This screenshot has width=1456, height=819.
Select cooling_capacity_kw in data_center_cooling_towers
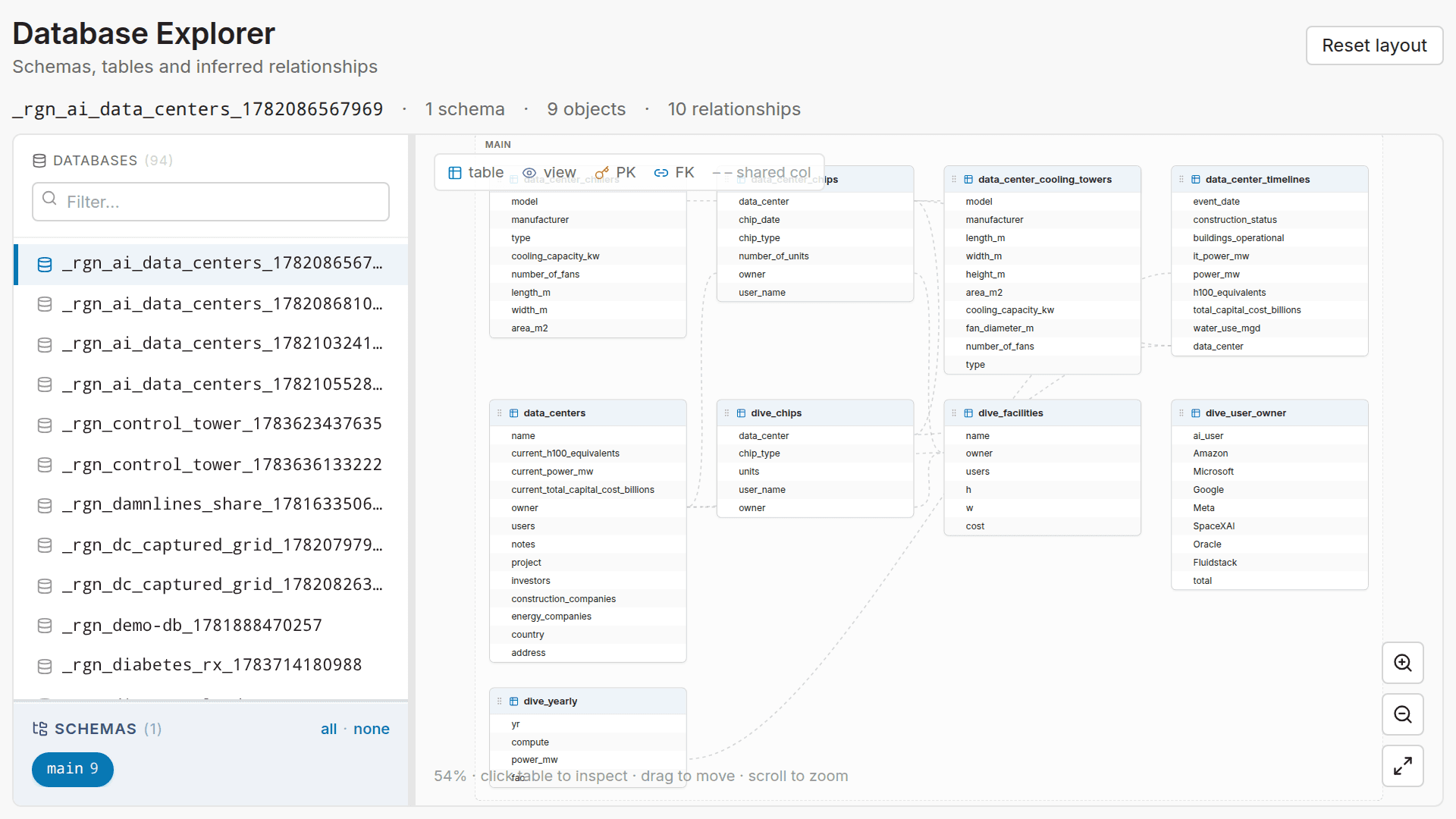click(1042, 310)
